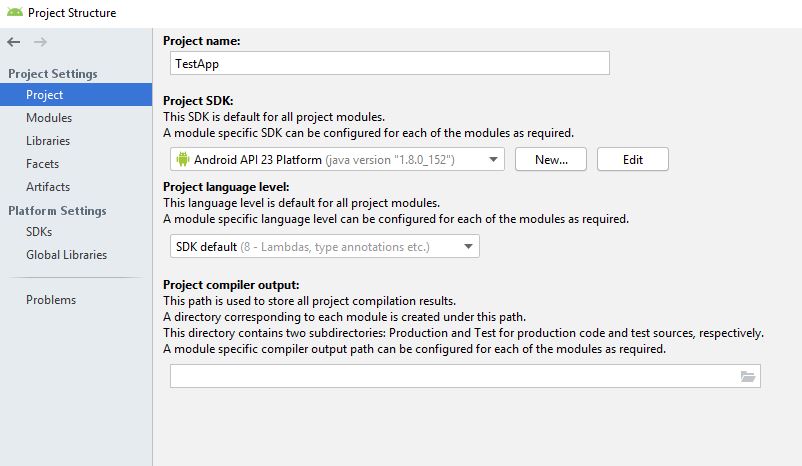Select the SDK default language level combo box
This screenshot has height=466, width=802.
(x=325, y=246)
